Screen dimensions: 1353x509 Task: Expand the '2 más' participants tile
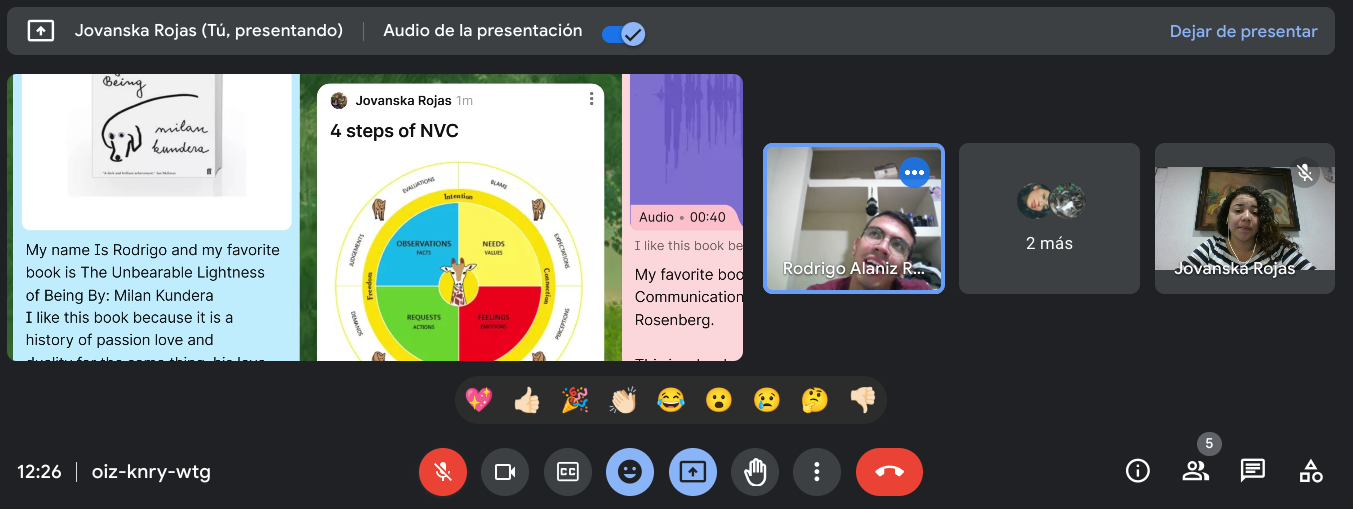pyautogui.click(x=1049, y=218)
